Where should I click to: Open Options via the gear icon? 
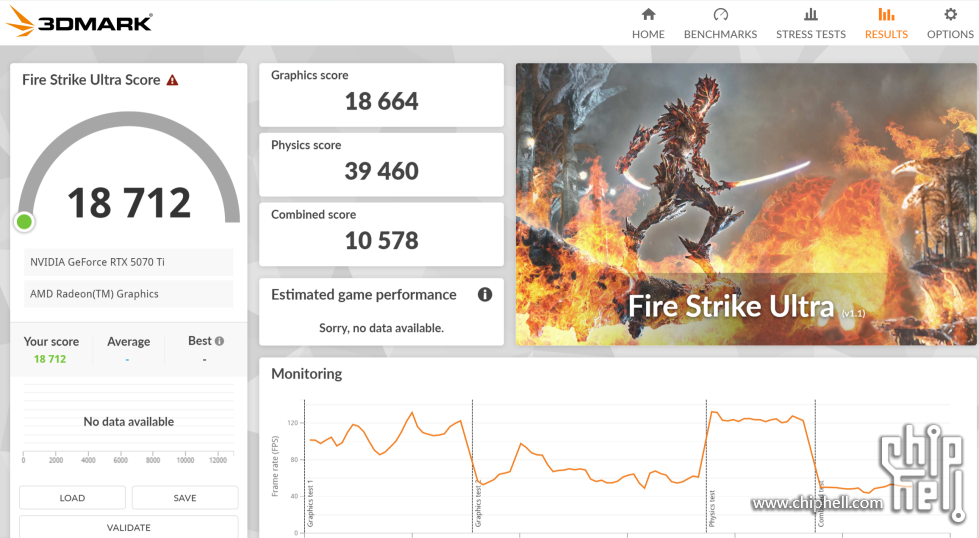(950, 14)
